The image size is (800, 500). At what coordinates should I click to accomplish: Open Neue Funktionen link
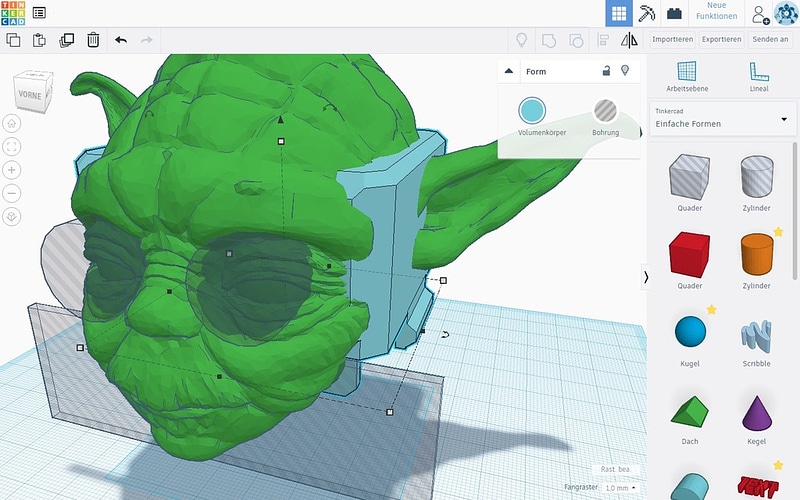(x=716, y=11)
